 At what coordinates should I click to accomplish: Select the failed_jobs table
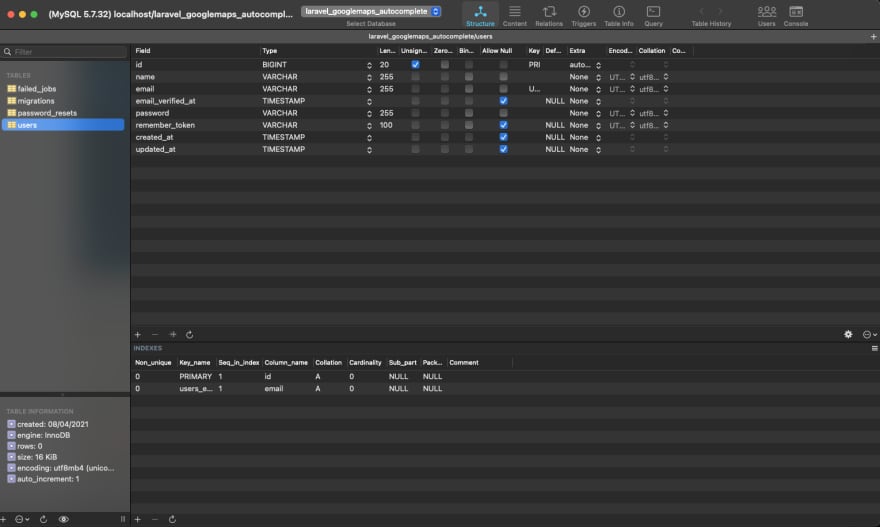point(38,89)
